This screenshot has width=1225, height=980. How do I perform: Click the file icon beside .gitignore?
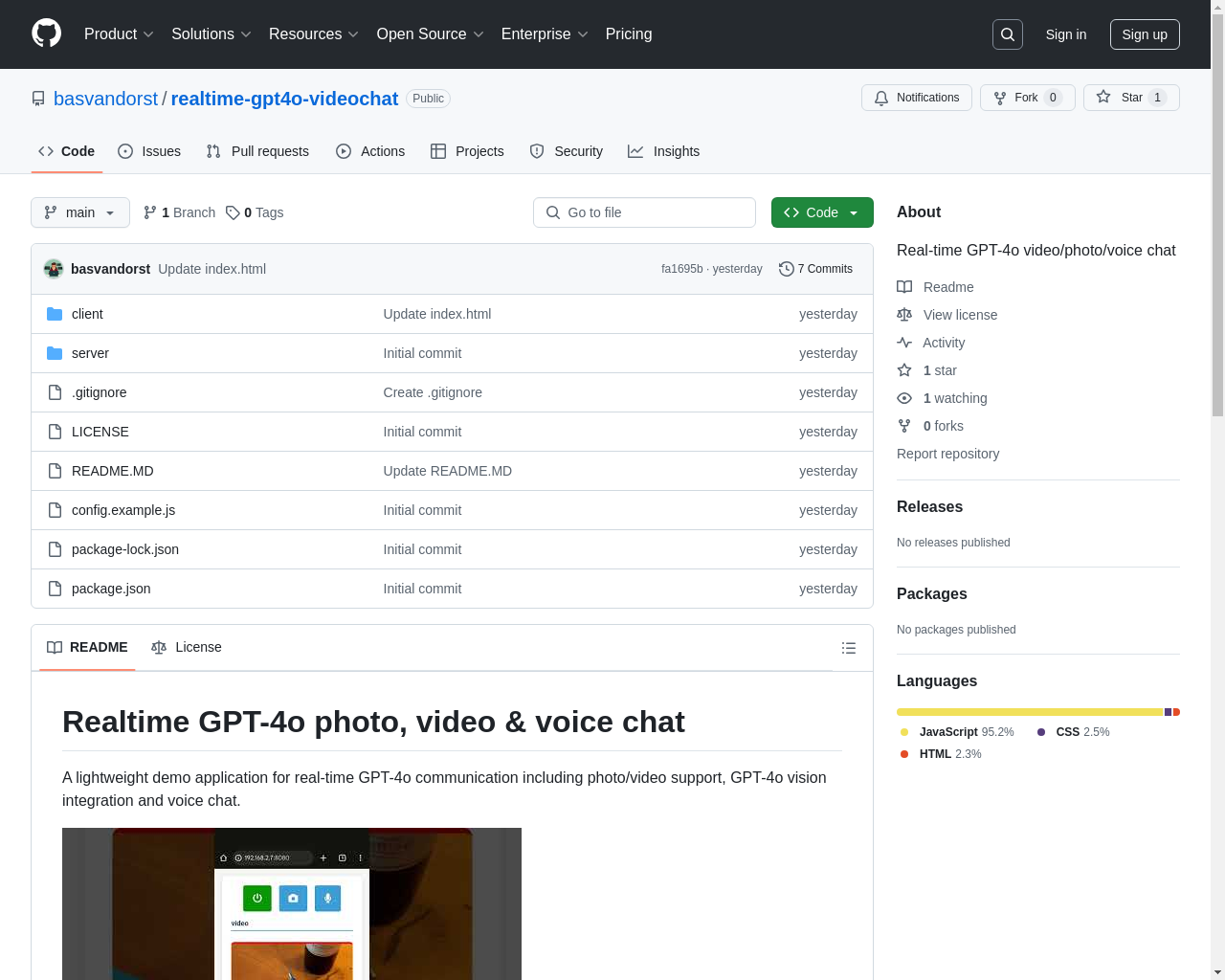55,392
